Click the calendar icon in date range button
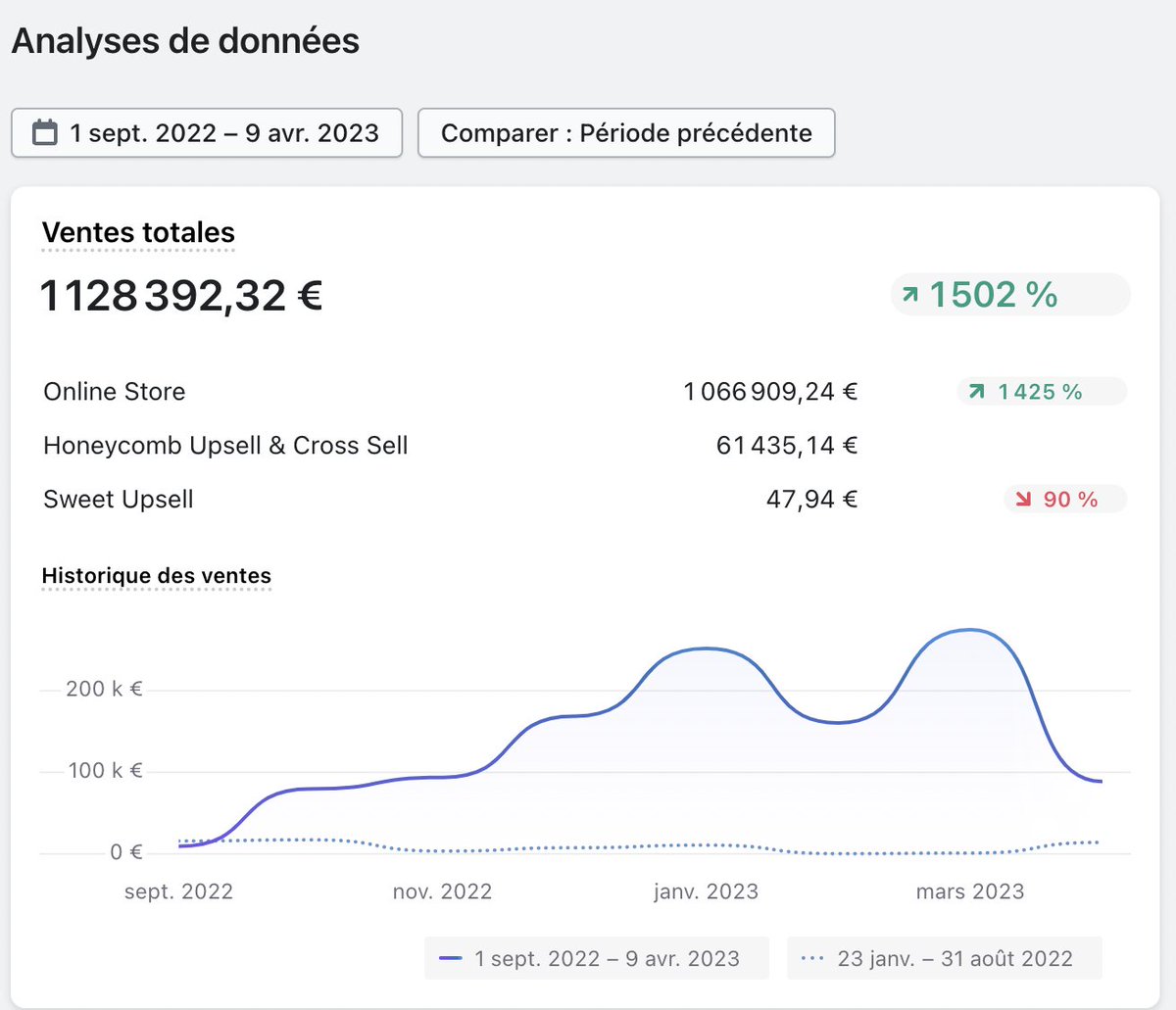Screen dimensions: 1176x1010 [45, 132]
